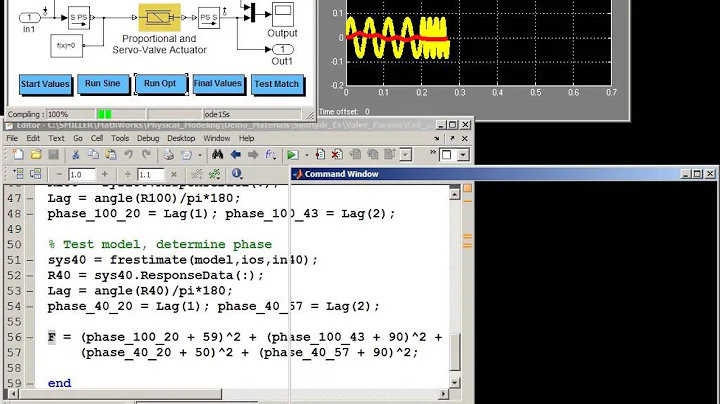Select the f(x)=0 solver block

click(x=67, y=46)
